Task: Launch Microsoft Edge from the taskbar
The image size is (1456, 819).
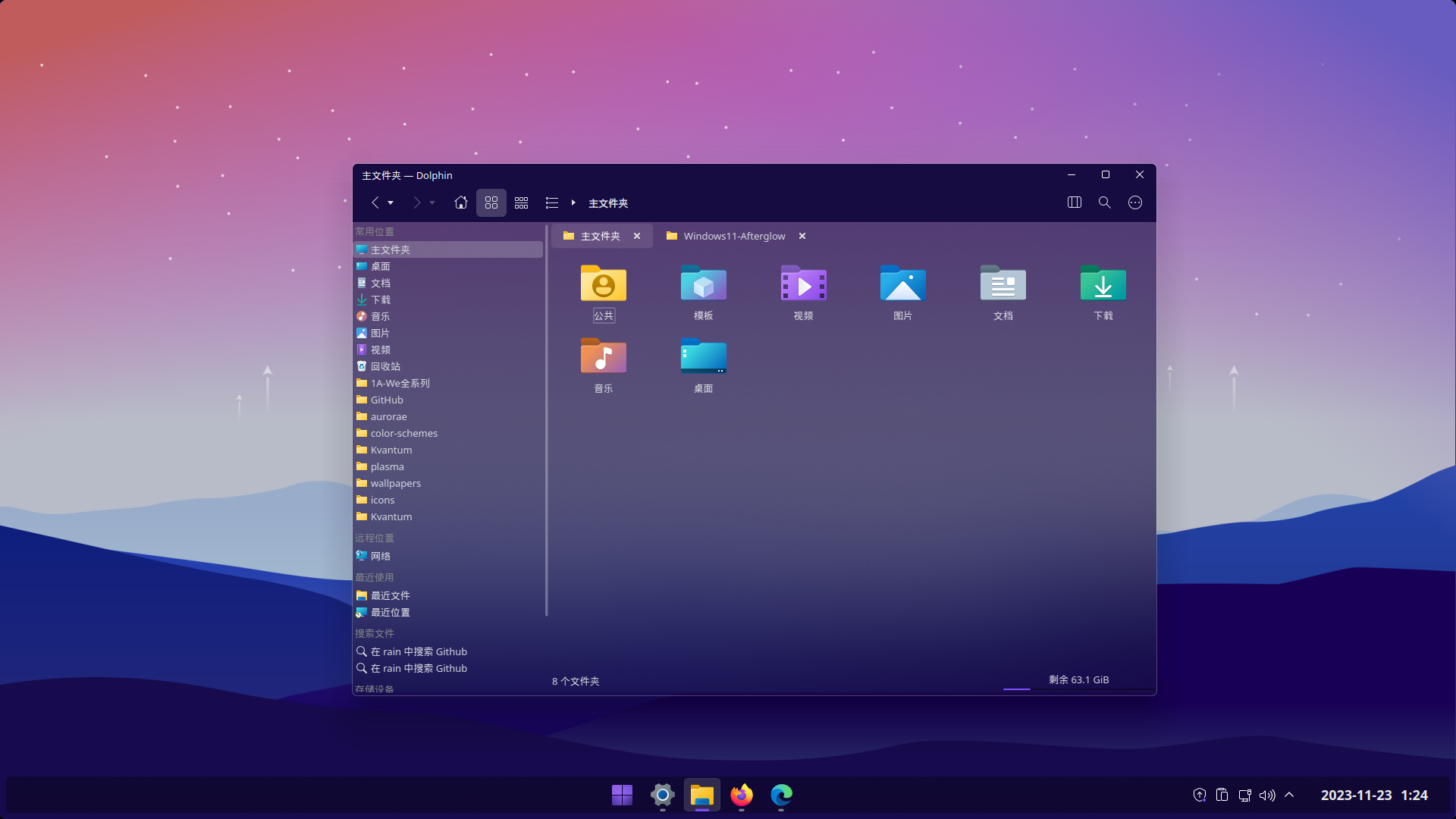Action: coord(781,795)
